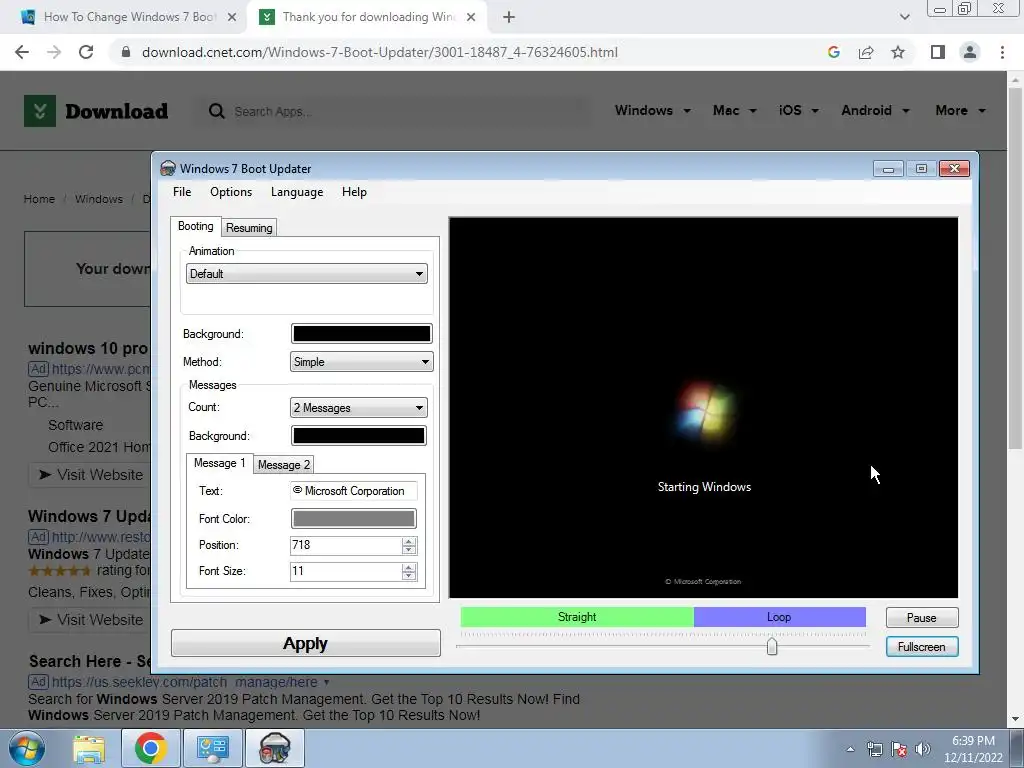The height and width of the screenshot is (768, 1024).
Task: Click the Google icon in address bar
Action: pos(833,52)
